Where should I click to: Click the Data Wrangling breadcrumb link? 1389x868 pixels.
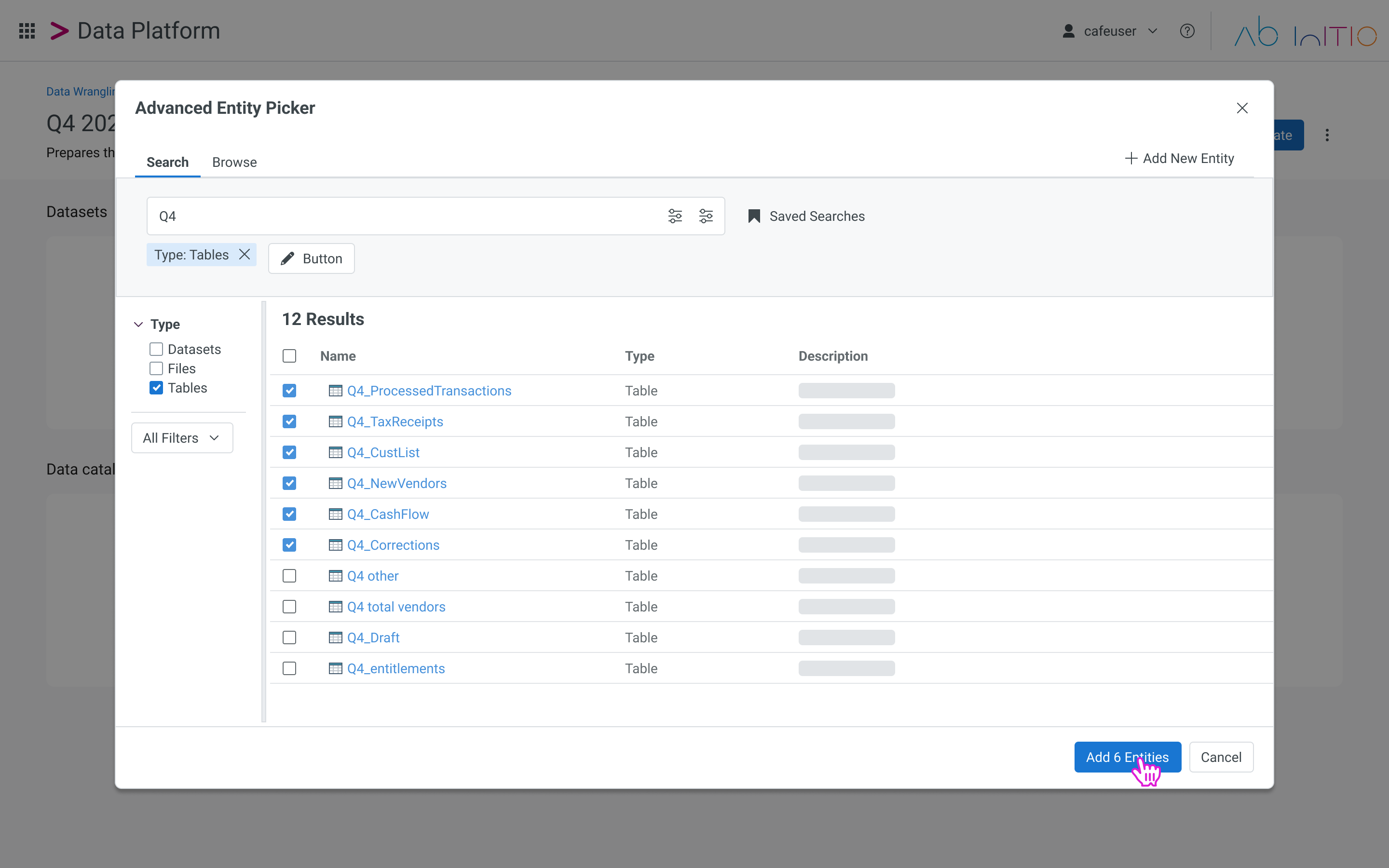click(x=81, y=92)
